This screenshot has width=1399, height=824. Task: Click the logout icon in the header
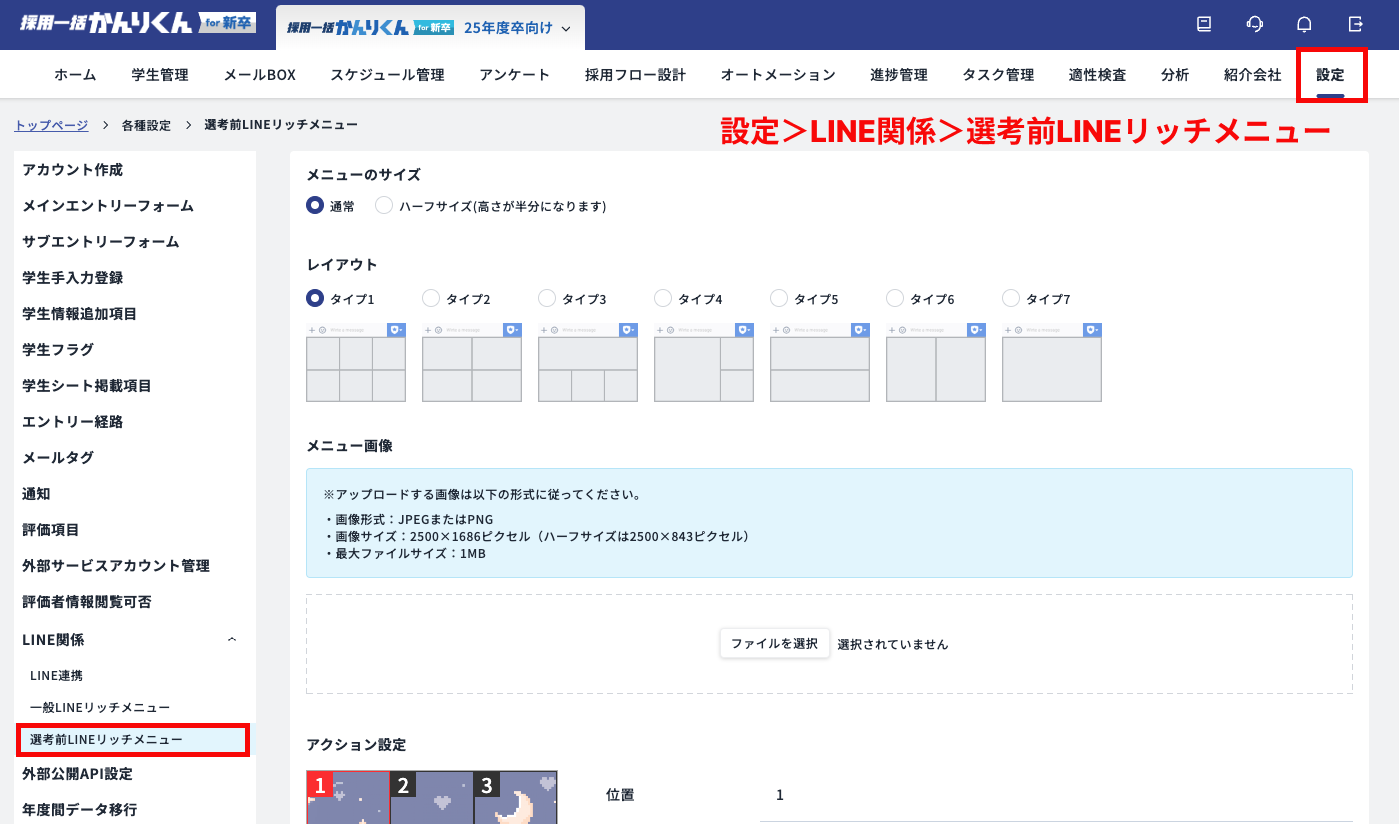(1355, 25)
